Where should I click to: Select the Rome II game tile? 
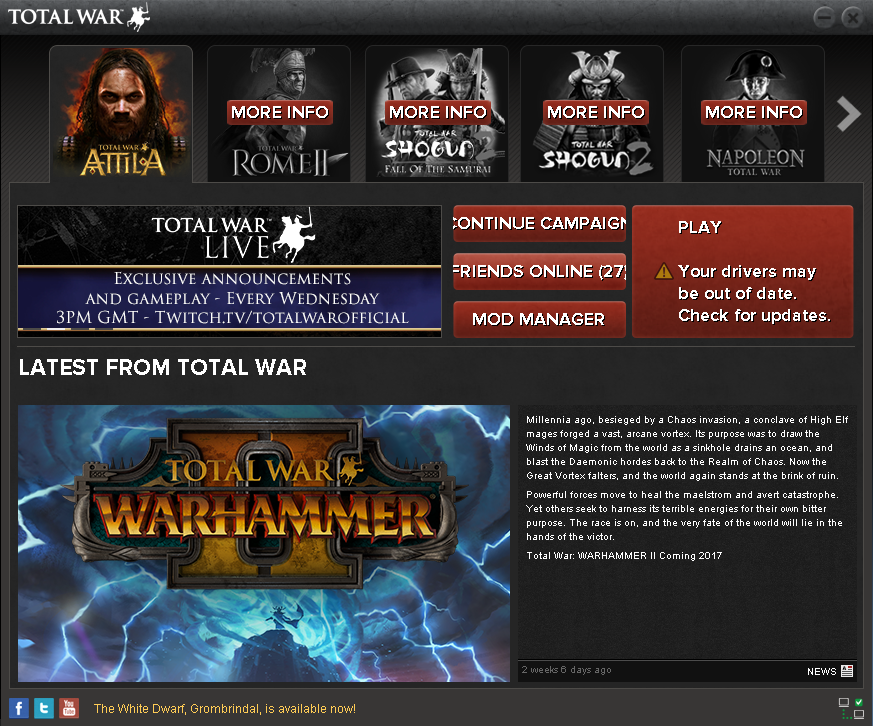[279, 114]
